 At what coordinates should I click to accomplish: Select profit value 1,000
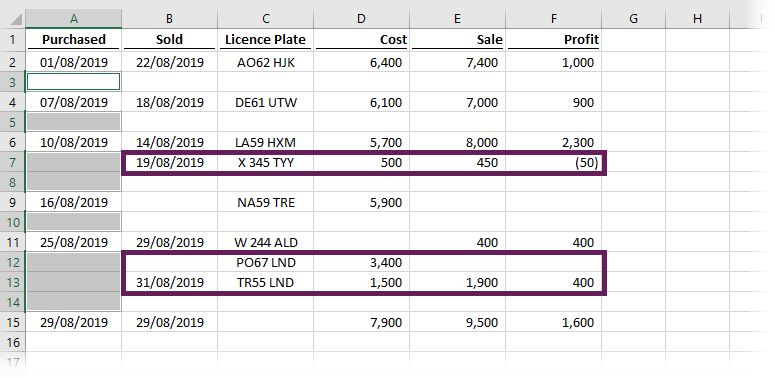click(554, 62)
